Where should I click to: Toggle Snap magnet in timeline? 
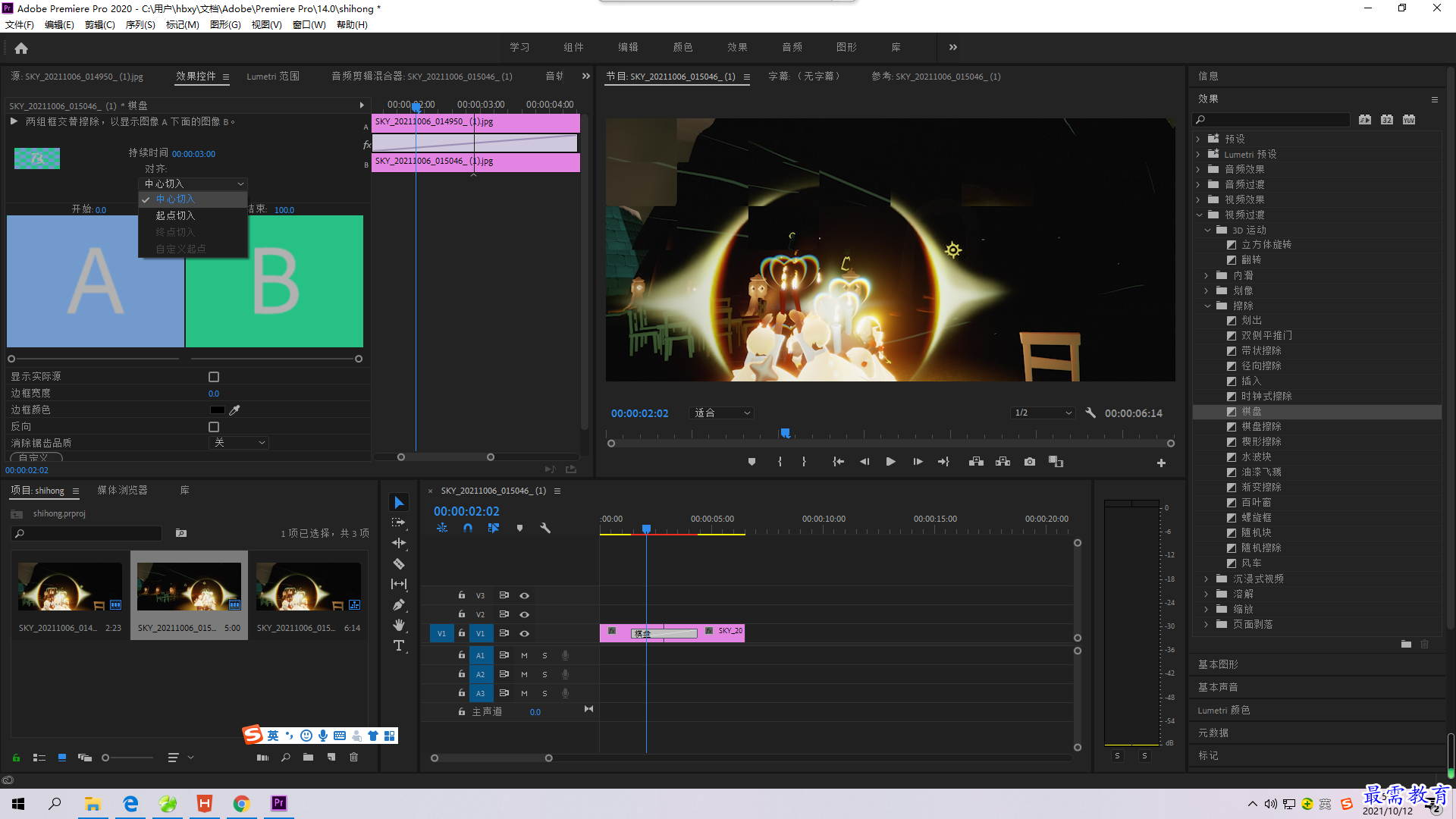pyautogui.click(x=468, y=528)
